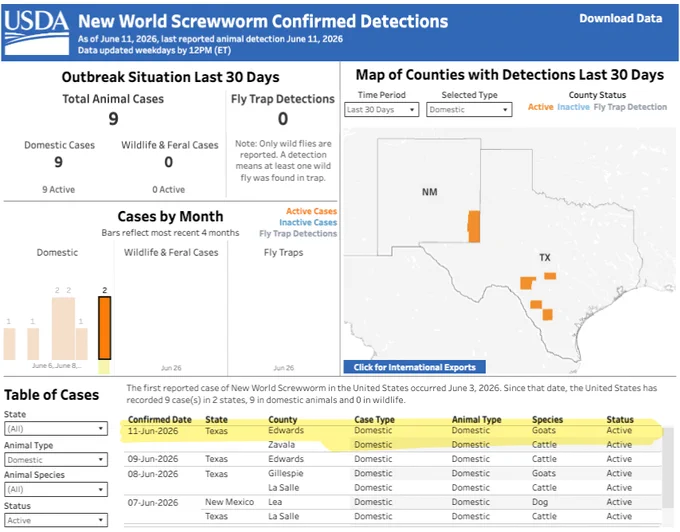Click the 08-Jun-2026 date cell
The width and height of the screenshot is (680, 532).
[153, 474]
